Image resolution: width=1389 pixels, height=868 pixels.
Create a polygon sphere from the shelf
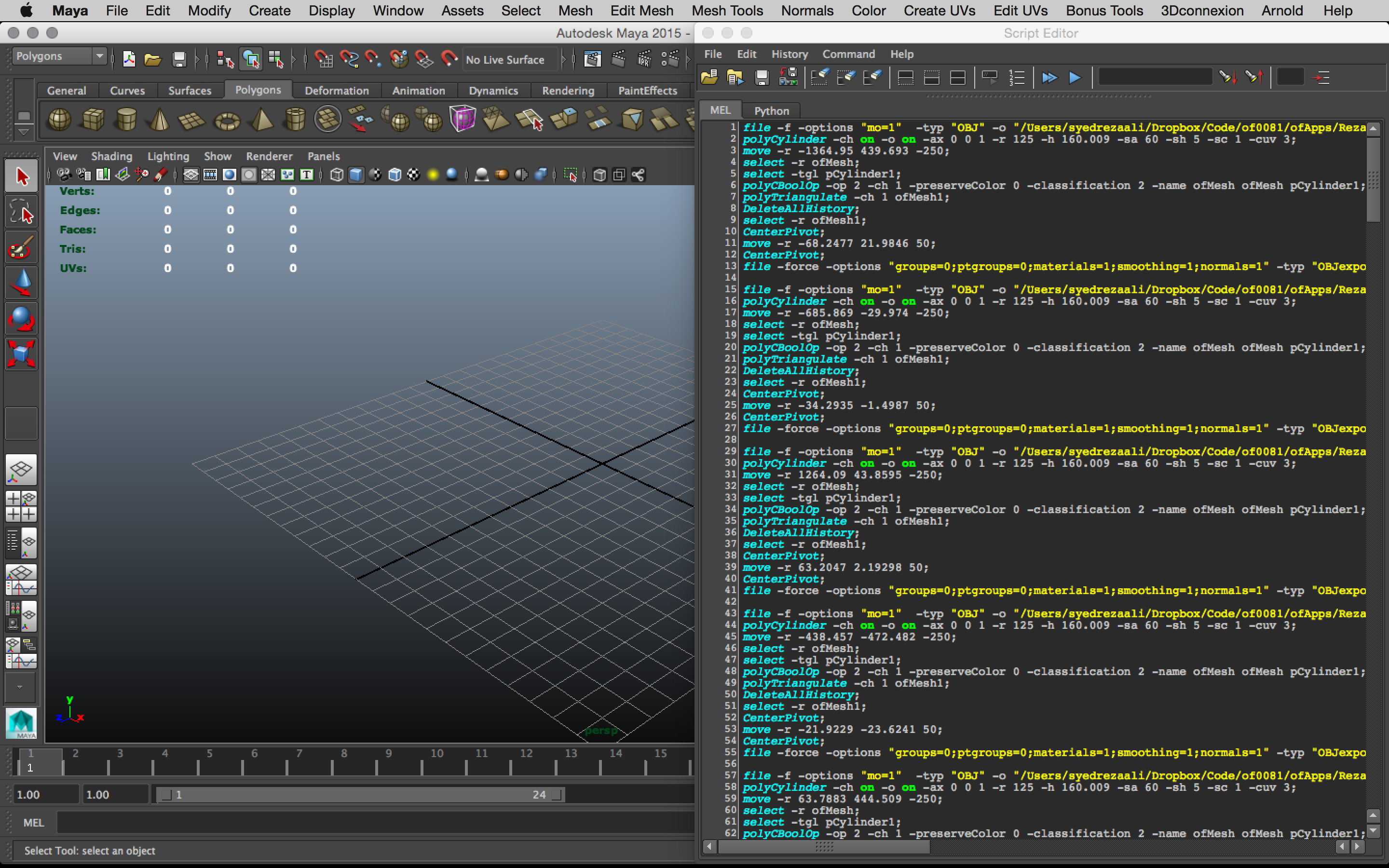[x=59, y=120]
